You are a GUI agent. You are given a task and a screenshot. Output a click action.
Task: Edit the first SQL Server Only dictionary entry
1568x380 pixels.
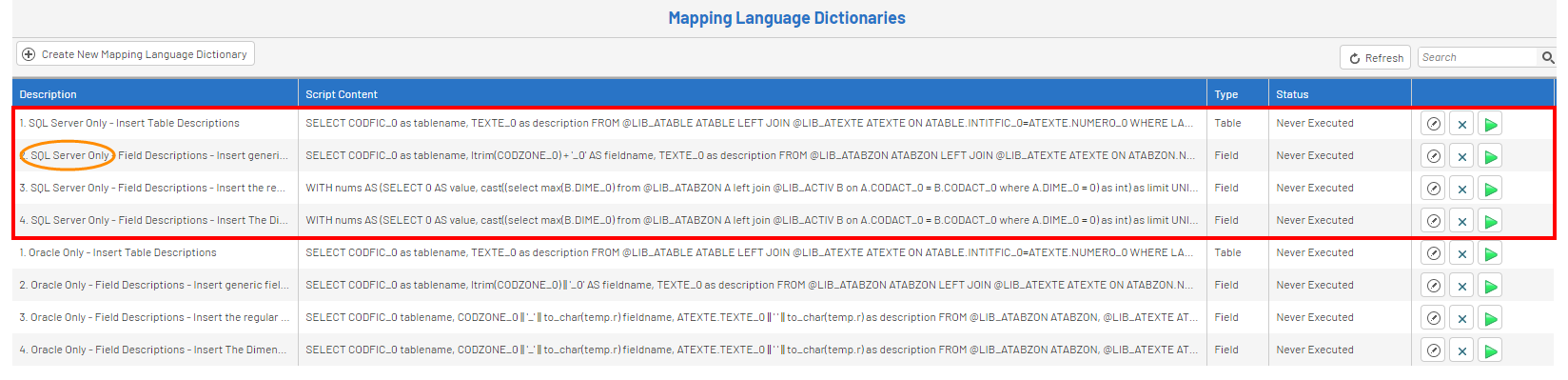[x=1433, y=124]
